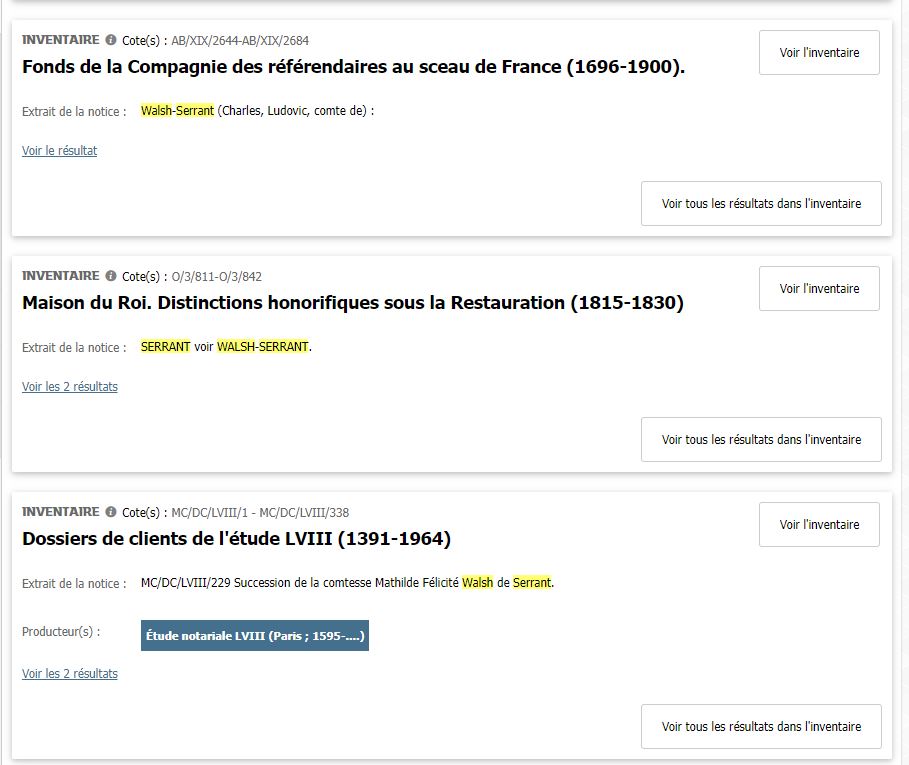This screenshot has width=909, height=765.
Task: Click 'Voir les 2 résultats' under Maison du Roi
Action: click(x=69, y=387)
